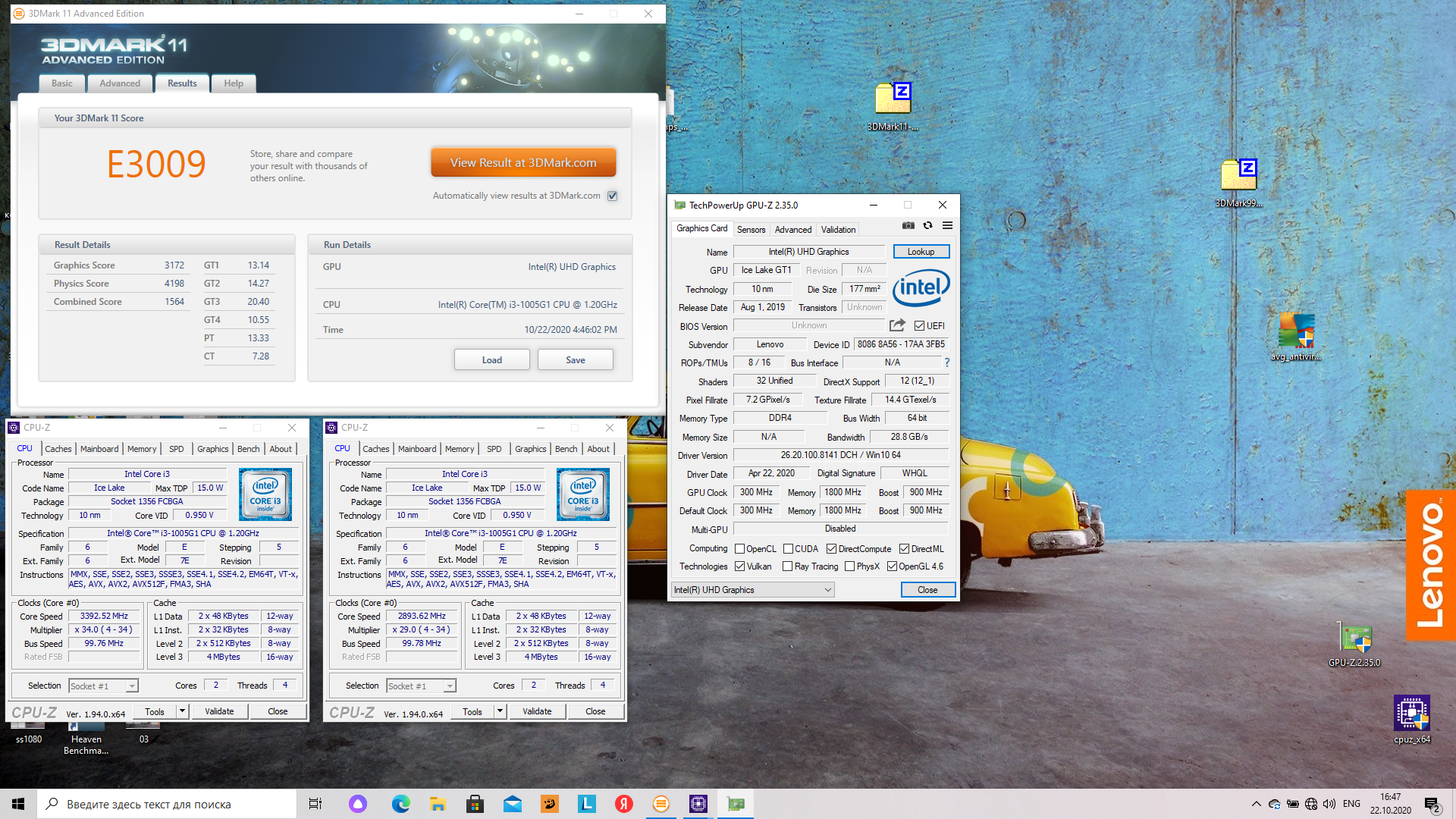This screenshot has width=1456, height=819.
Task: Open the Alice assistant taskbar icon
Action: click(358, 804)
